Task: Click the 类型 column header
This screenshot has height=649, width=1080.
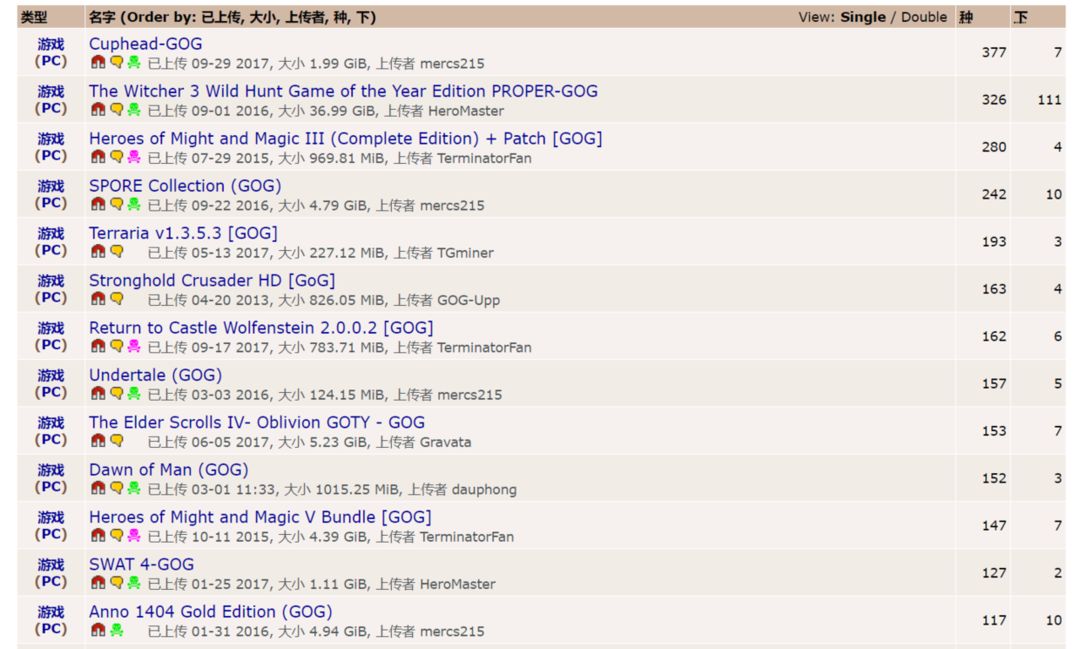Action: 34,17
